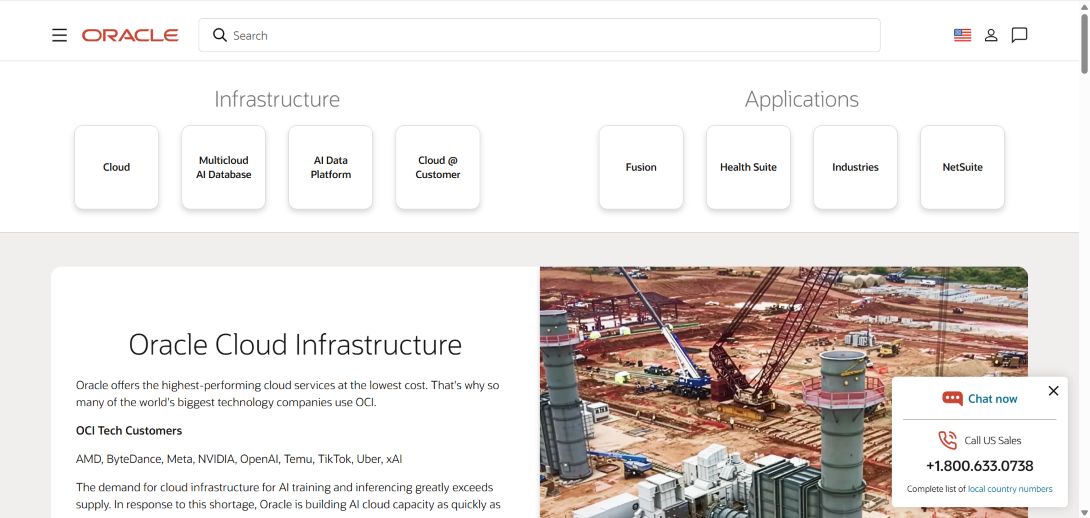Click the Chat now link
Screen dimensions: 1090x518
click(992, 398)
